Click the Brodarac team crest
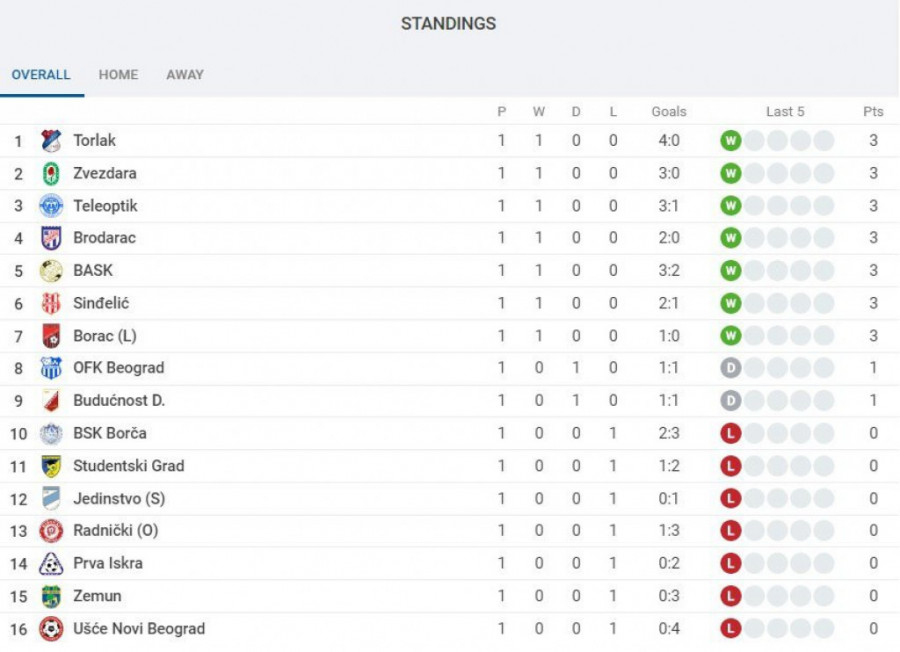The height and width of the screenshot is (652, 900). (51, 238)
